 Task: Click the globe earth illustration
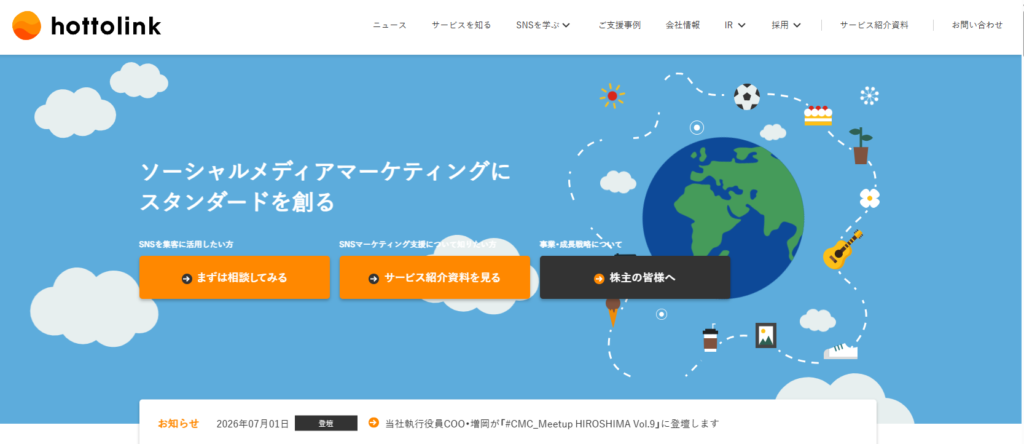click(722, 217)
